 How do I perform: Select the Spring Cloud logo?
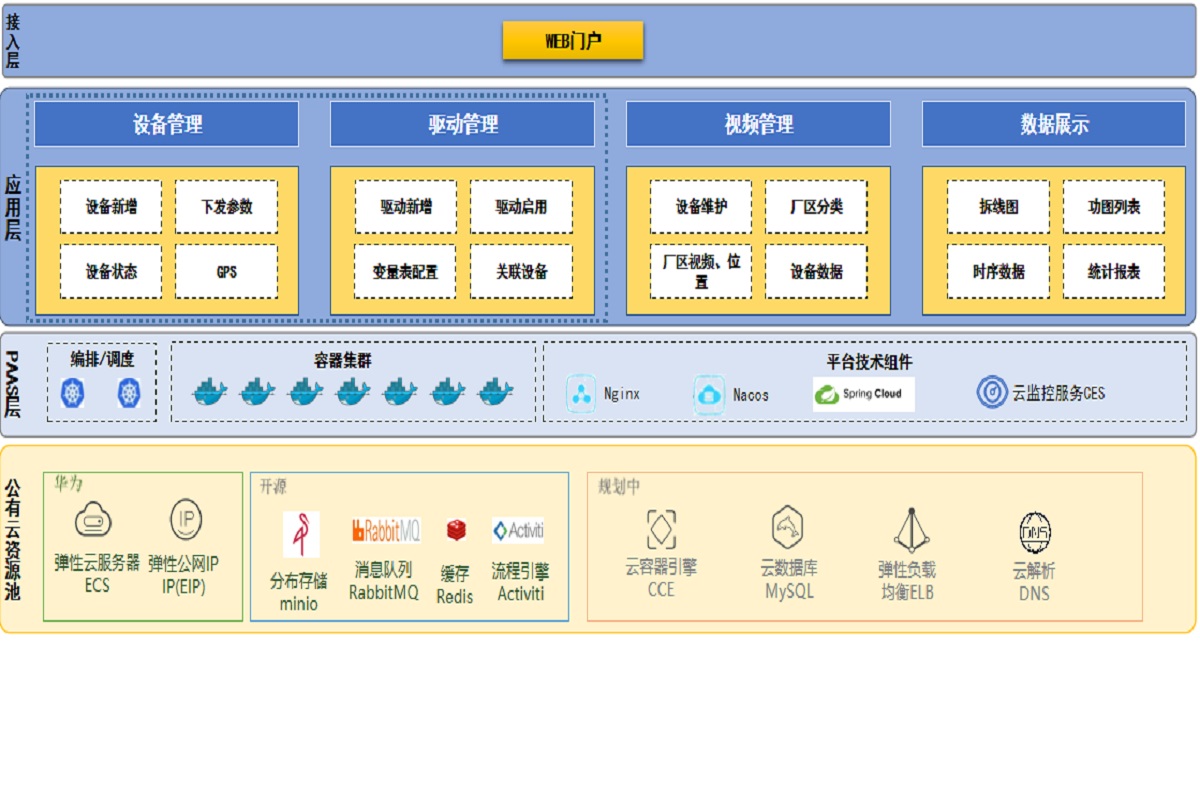coord(864,394)
